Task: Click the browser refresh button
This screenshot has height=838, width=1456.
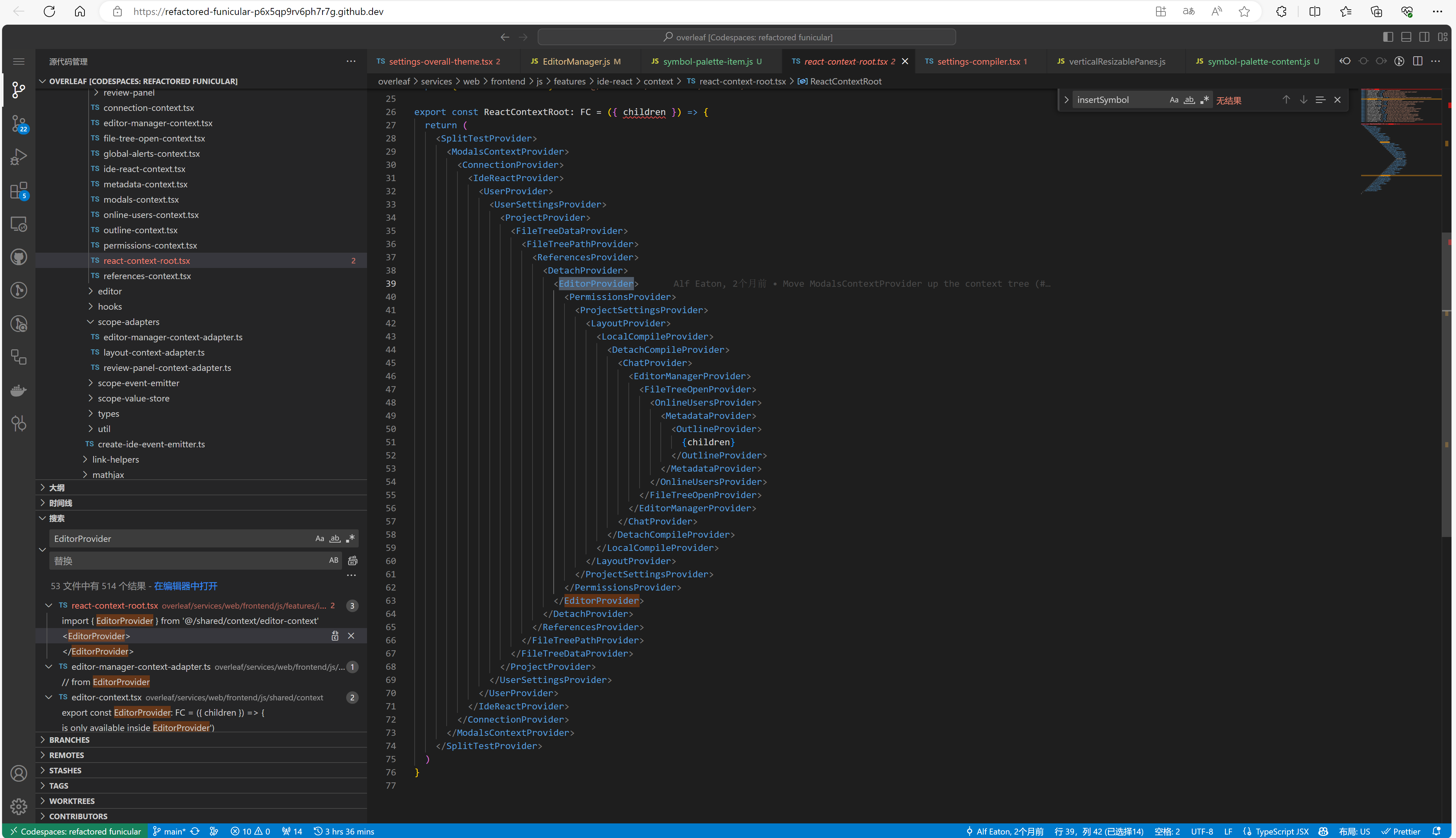Action: [x=49, y=11]
